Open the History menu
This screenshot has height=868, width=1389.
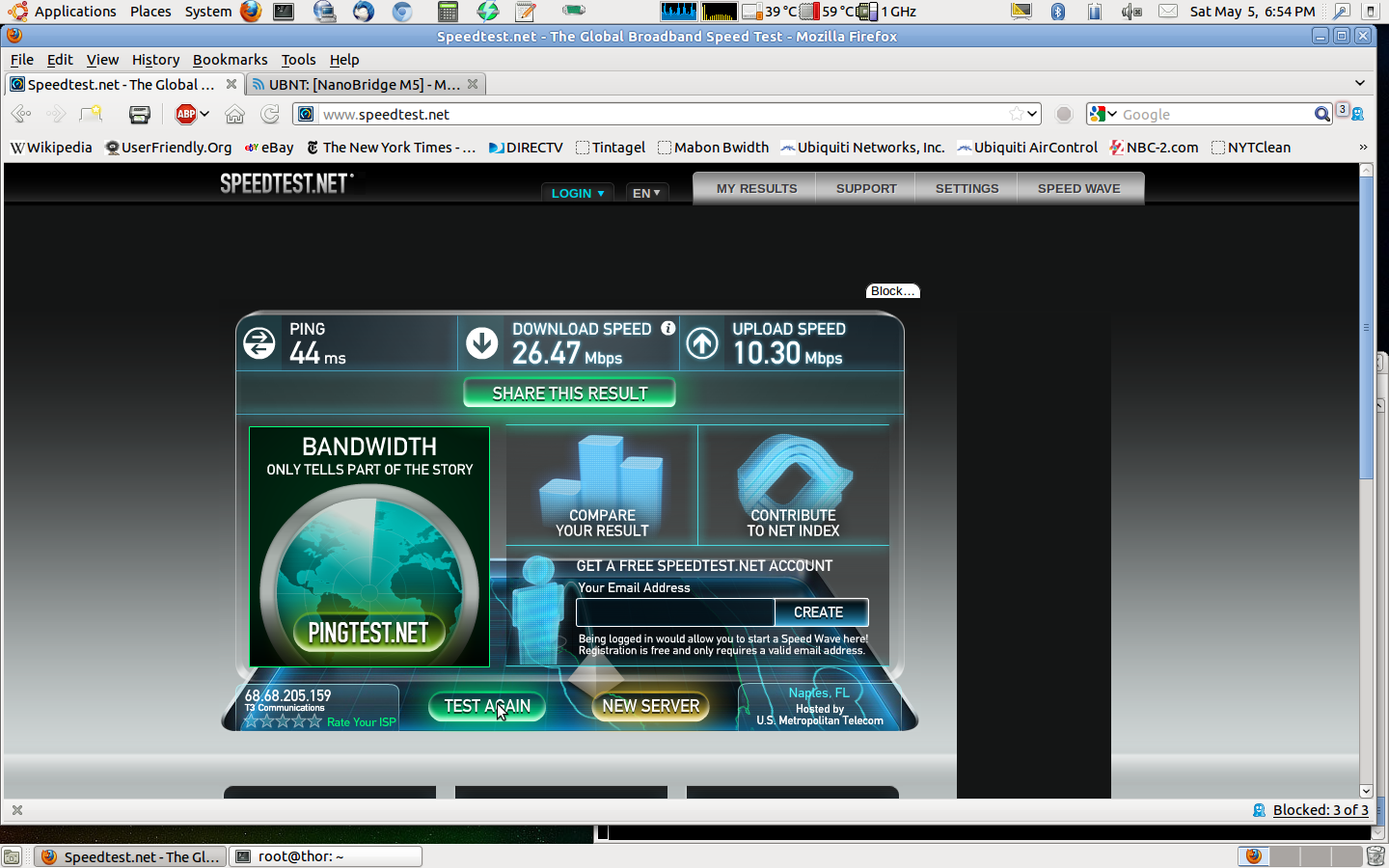coord(155,60)
